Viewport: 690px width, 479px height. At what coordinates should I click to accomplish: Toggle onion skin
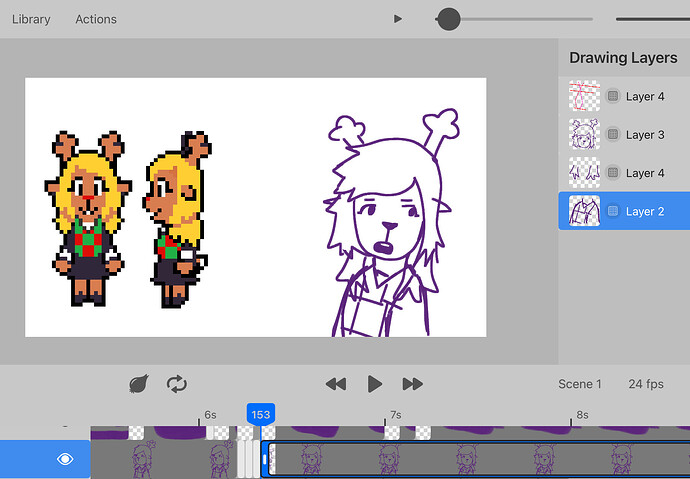pos(139,384)
